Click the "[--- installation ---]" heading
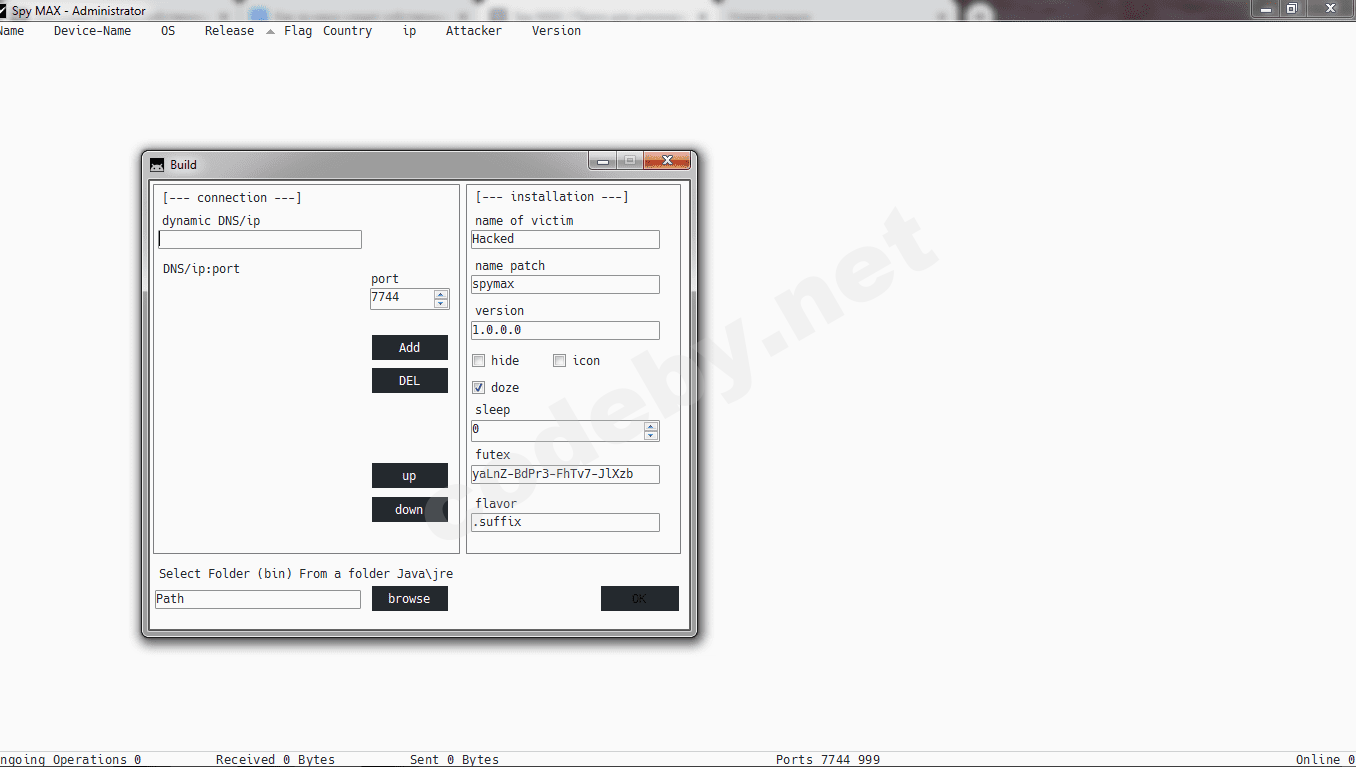The width and height of the screenshot is (1356, 767). tap(552, 197)
